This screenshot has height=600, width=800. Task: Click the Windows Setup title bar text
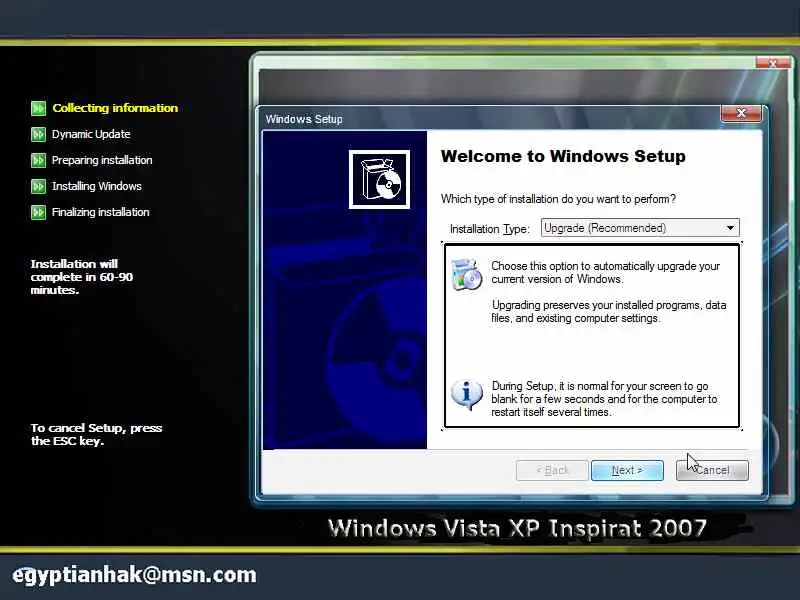click(304, 119)
